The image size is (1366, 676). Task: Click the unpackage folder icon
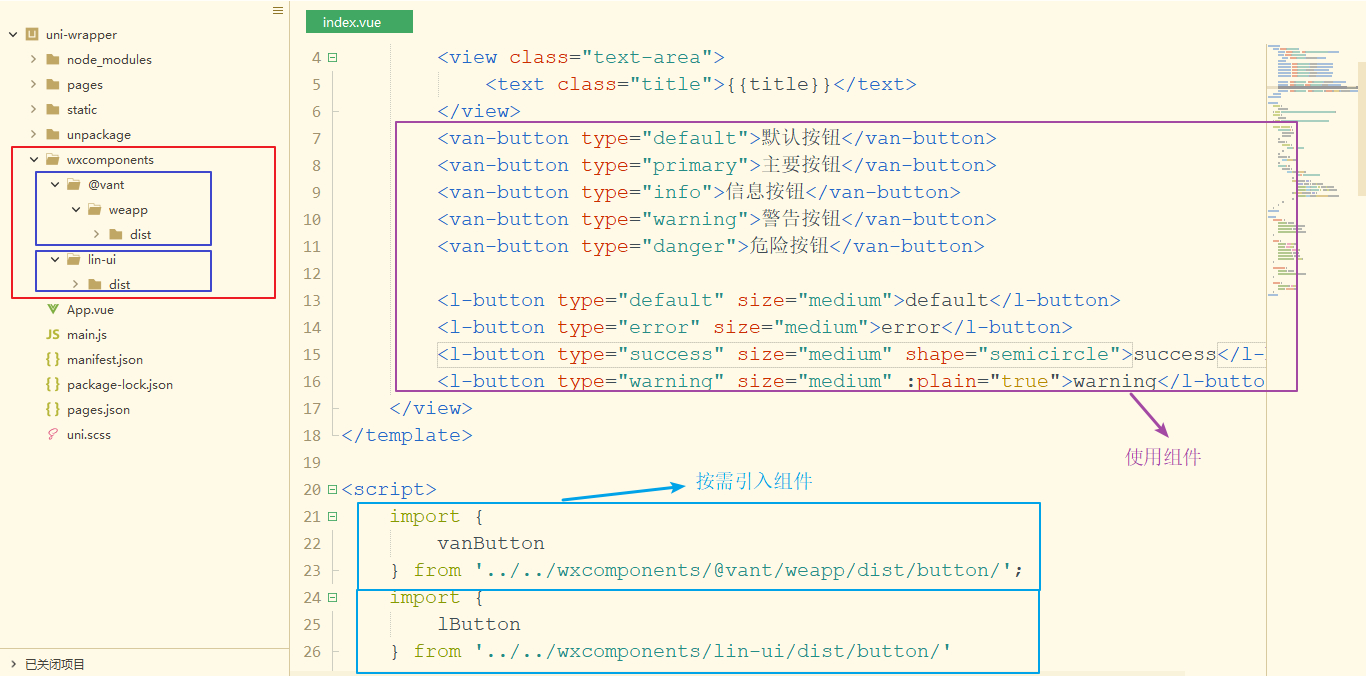(53, 134)
